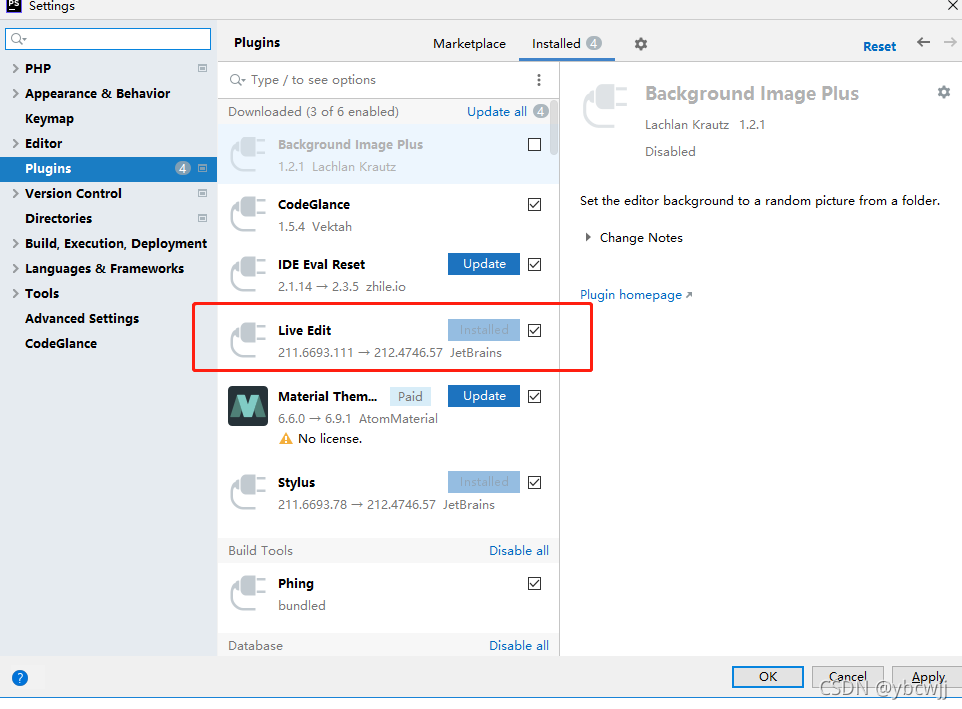Screen dimensions: 962x709
Task: Click the Live Edit plugin plug icon
Action: 248,340
